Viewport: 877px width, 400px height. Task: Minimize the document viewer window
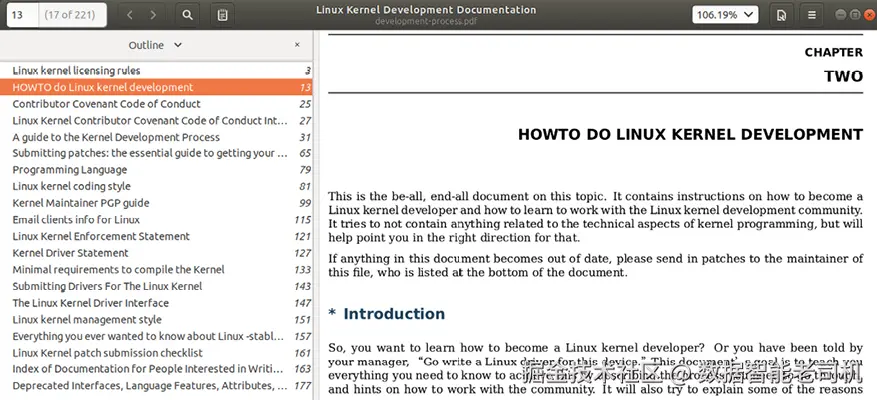pos(841,15)
